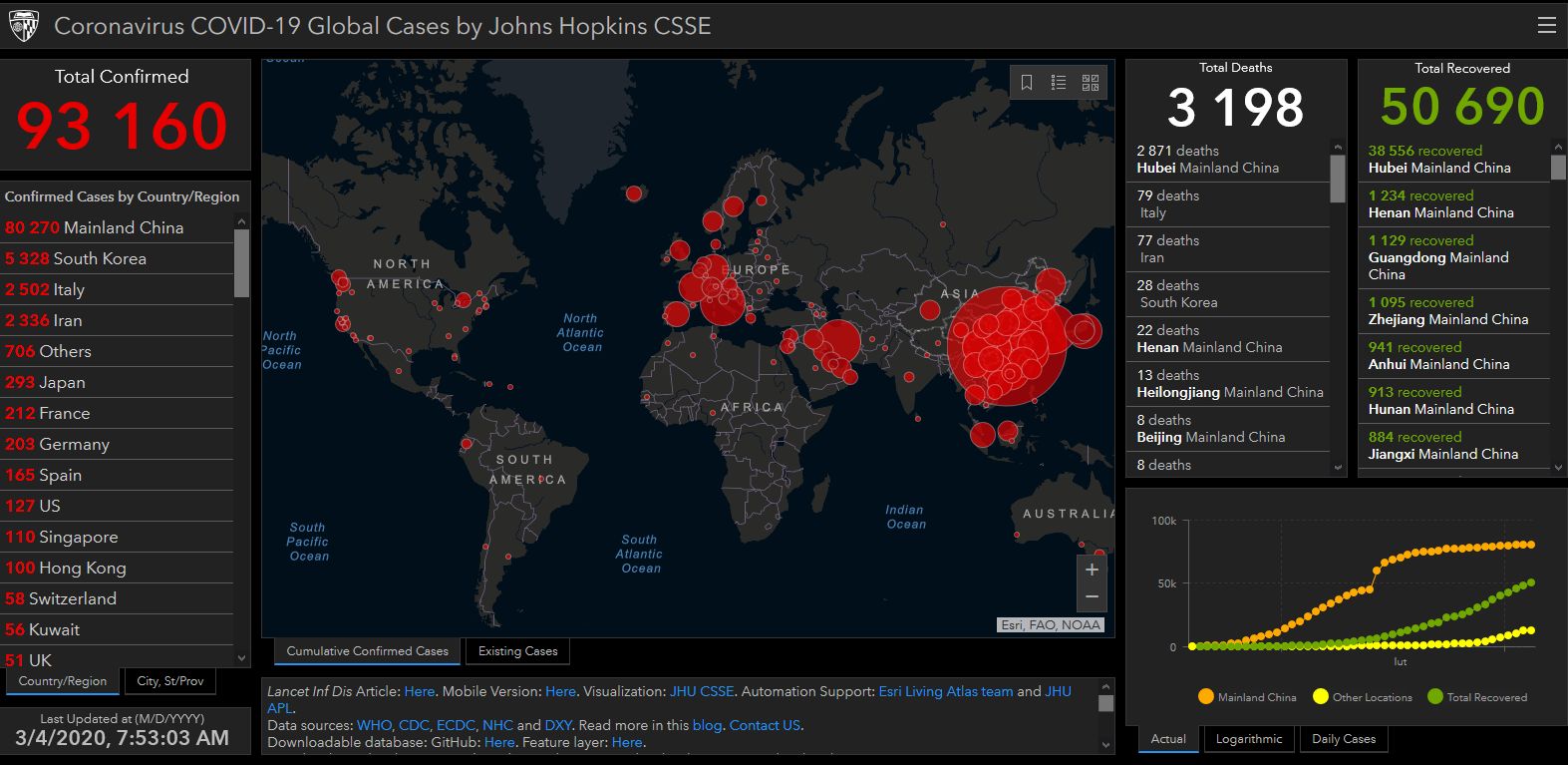This screenshot has width=1568, height=765.
Task: Select the City, St/Prov tab
Action: [170, 681]
